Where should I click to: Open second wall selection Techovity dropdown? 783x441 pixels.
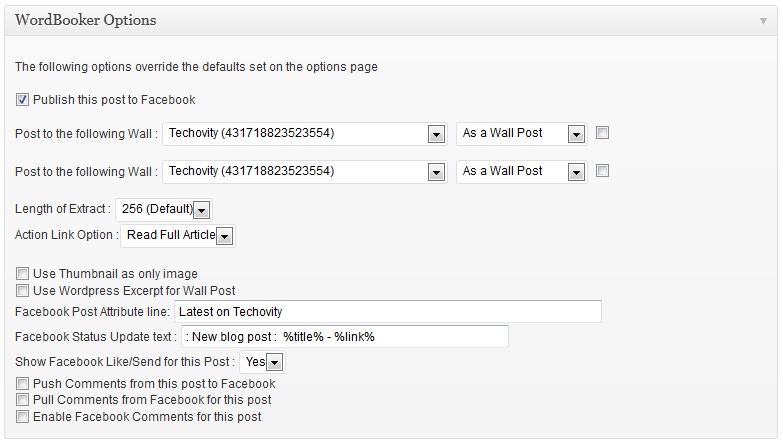coord(435,172)
